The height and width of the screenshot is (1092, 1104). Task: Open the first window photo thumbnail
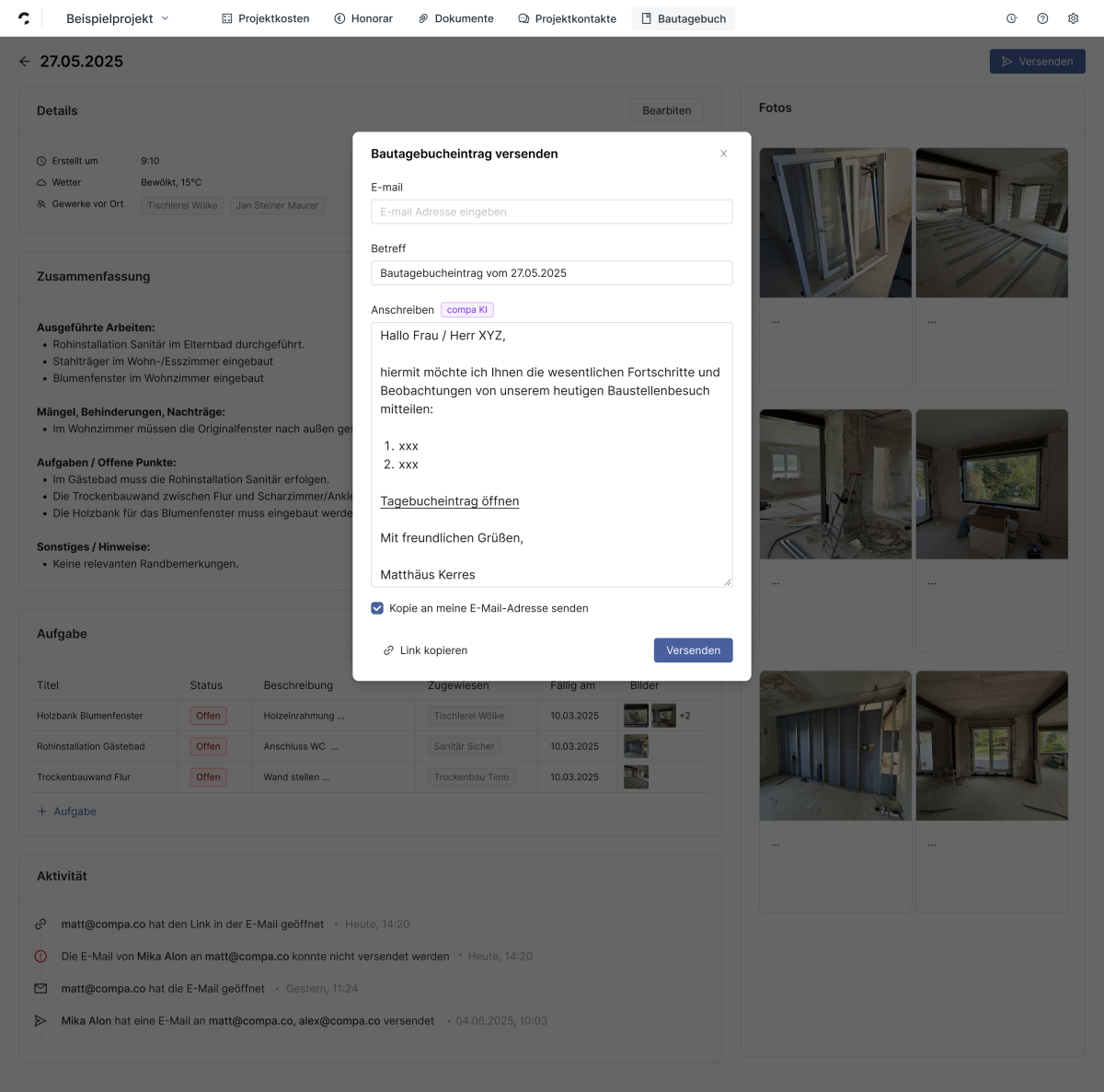coord(835,223)
